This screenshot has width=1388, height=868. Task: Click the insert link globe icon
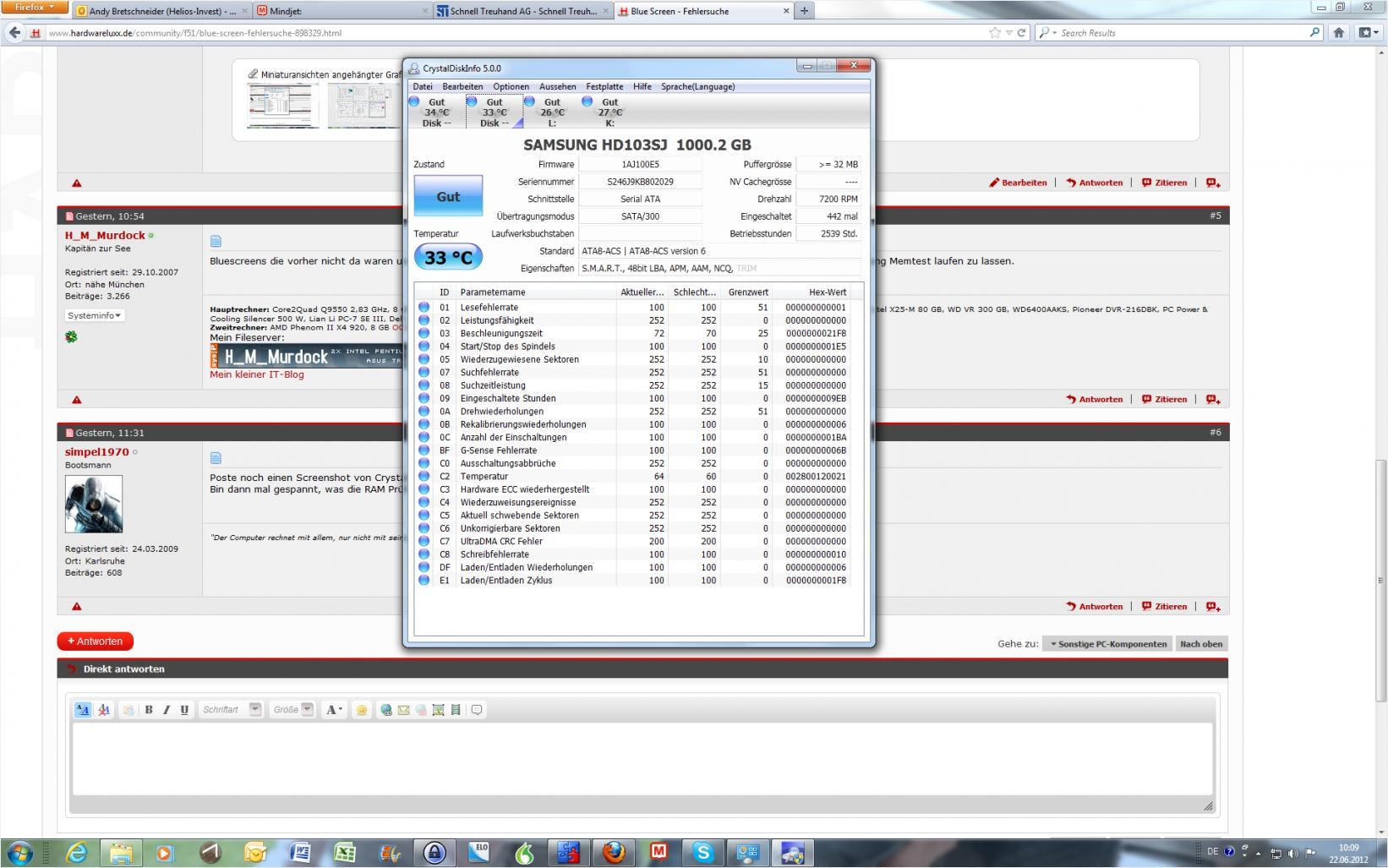point(386,710)
